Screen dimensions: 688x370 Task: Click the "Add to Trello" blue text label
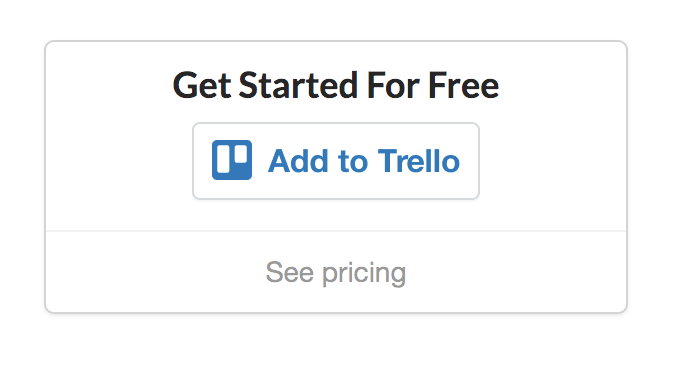point(364,161)
